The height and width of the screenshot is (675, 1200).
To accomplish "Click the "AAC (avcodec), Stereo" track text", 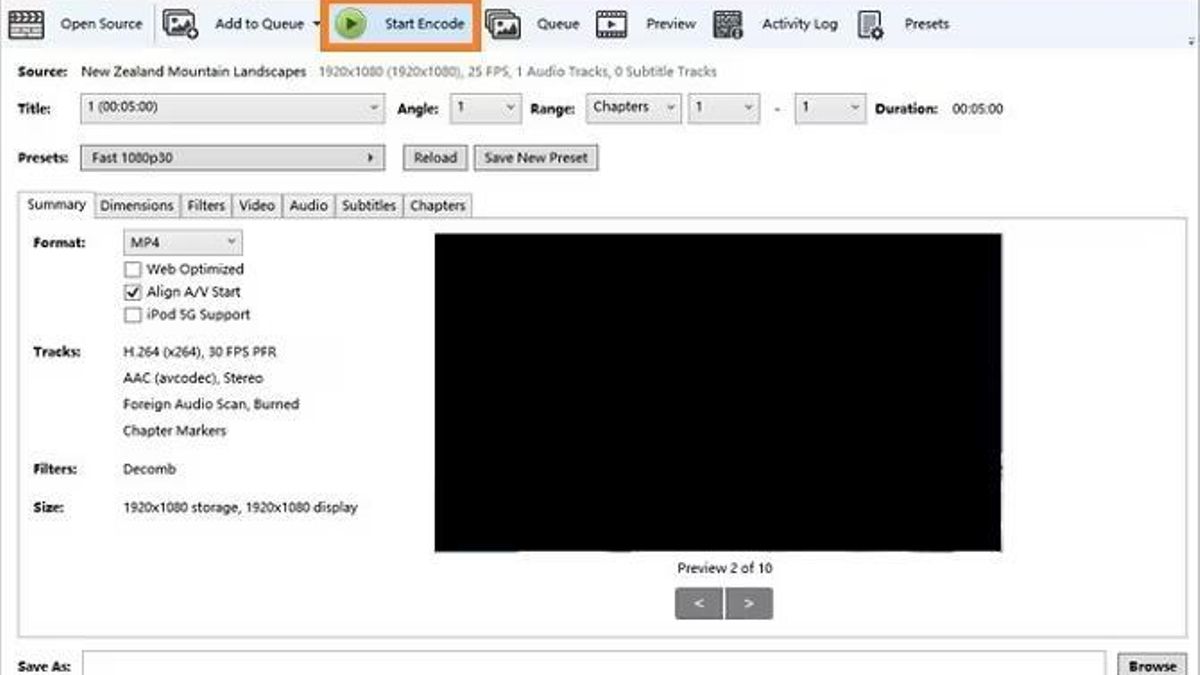I will [x=193, y=378].
